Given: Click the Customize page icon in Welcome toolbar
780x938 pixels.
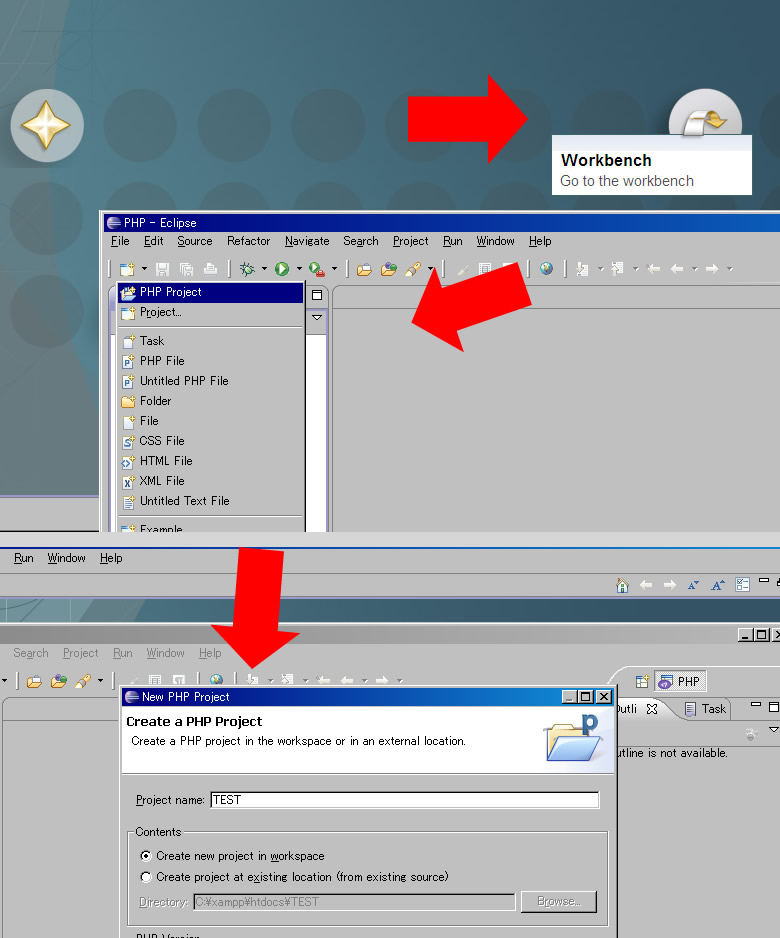Looking at the screenshot, I should pyautogui.click(x=742, y=584).
